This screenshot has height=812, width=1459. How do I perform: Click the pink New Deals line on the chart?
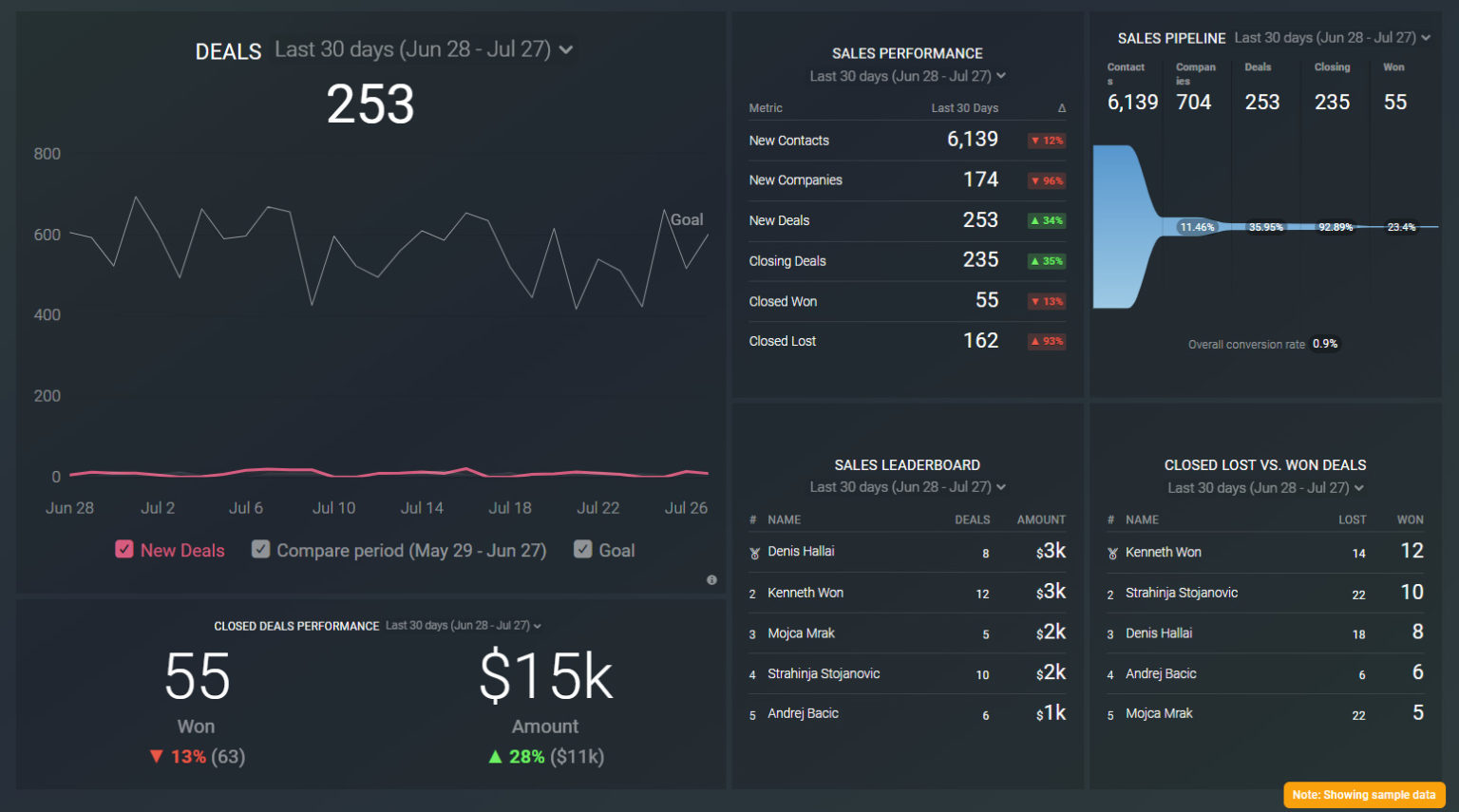coord(380,470)
